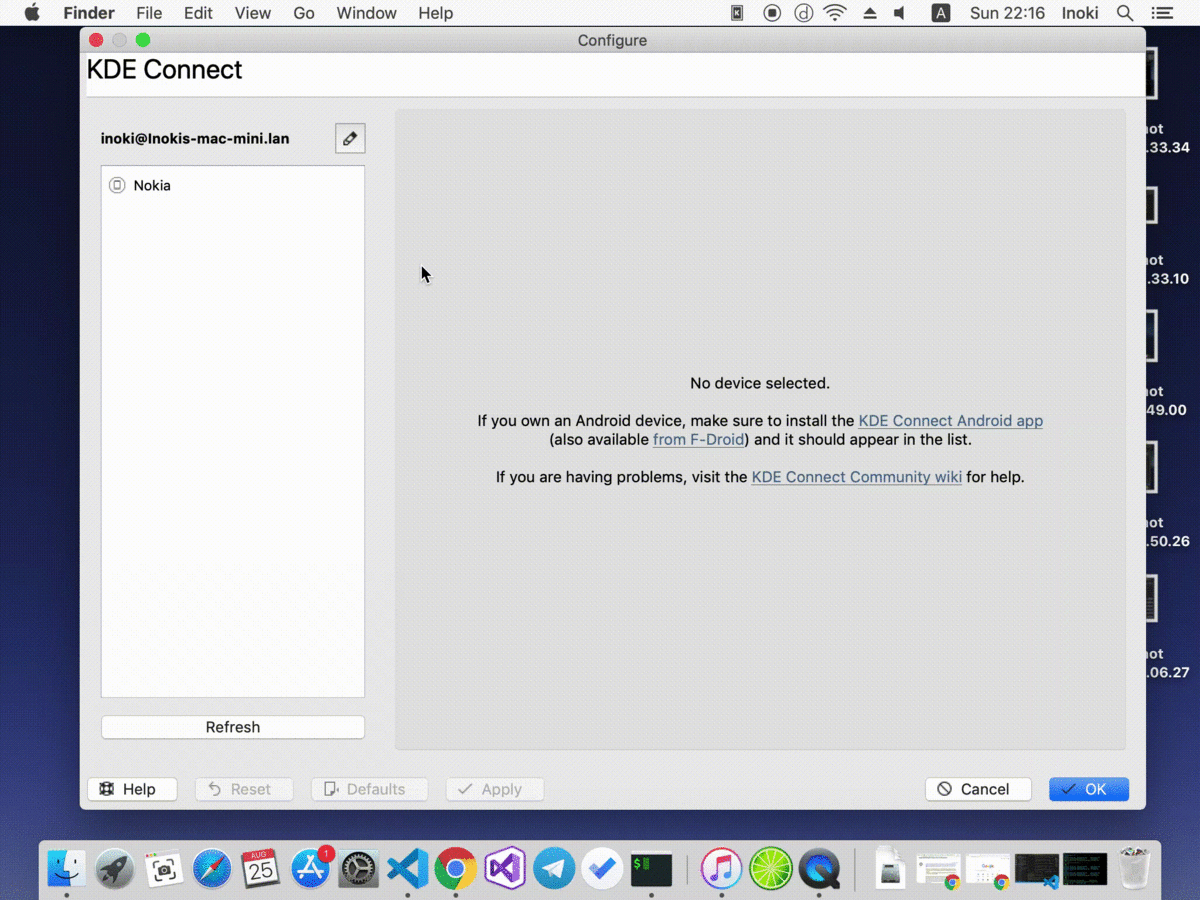This screenshot has height=900, width=1200.
Task: Click the KDE Connect menu bar status icon
Action: point(737,13)
